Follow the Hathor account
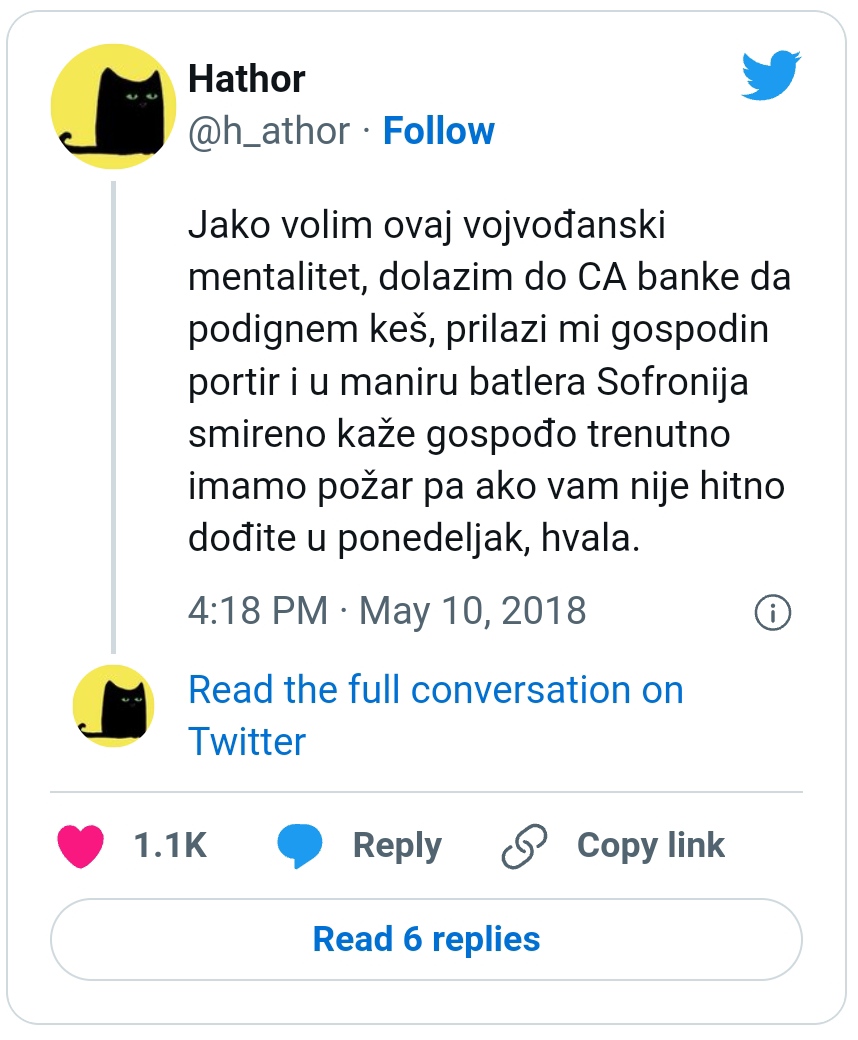Screen dimensions: 858x1040 [439, 131]
